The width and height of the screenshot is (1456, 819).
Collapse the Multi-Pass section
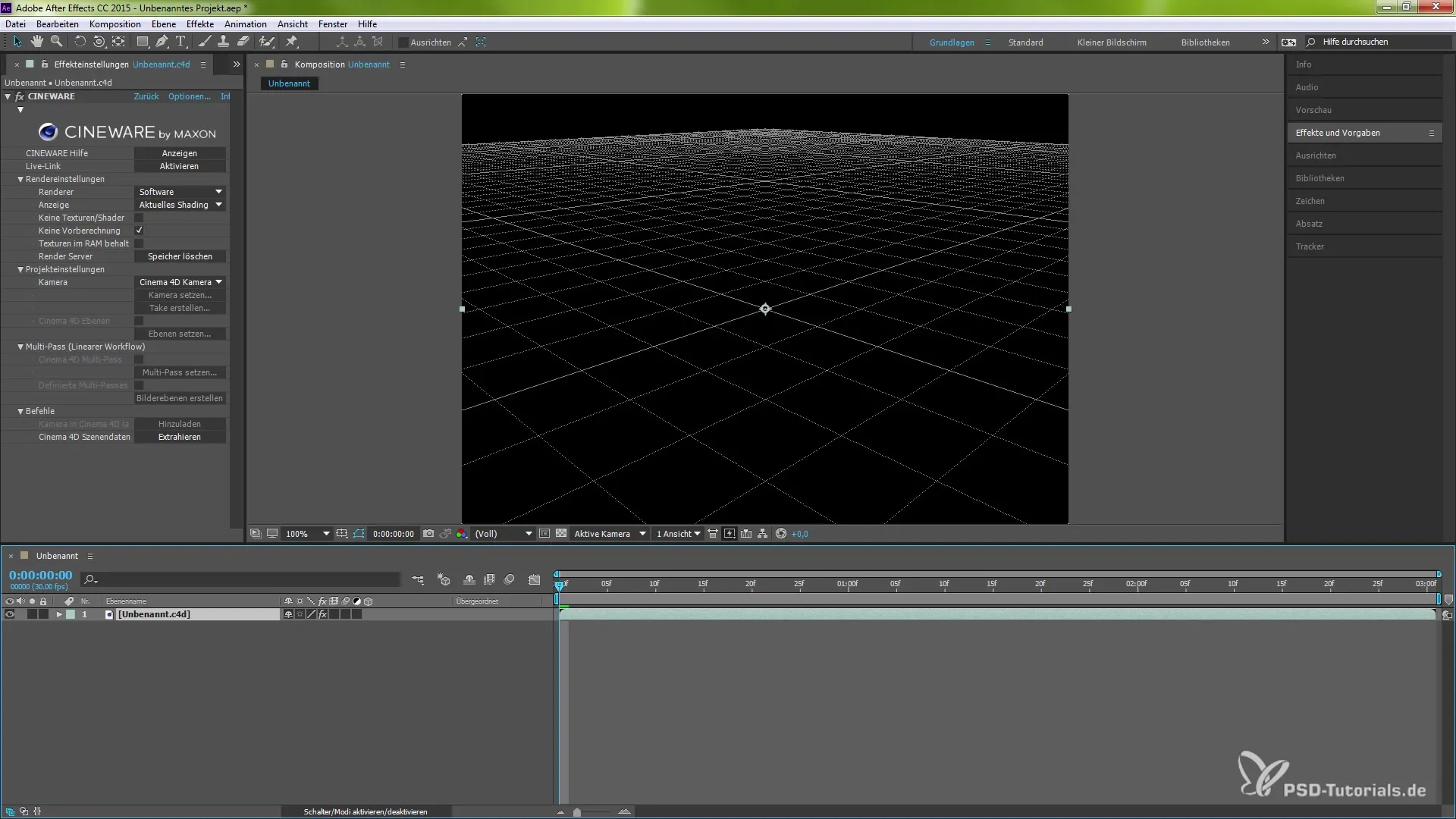(20, 347)
